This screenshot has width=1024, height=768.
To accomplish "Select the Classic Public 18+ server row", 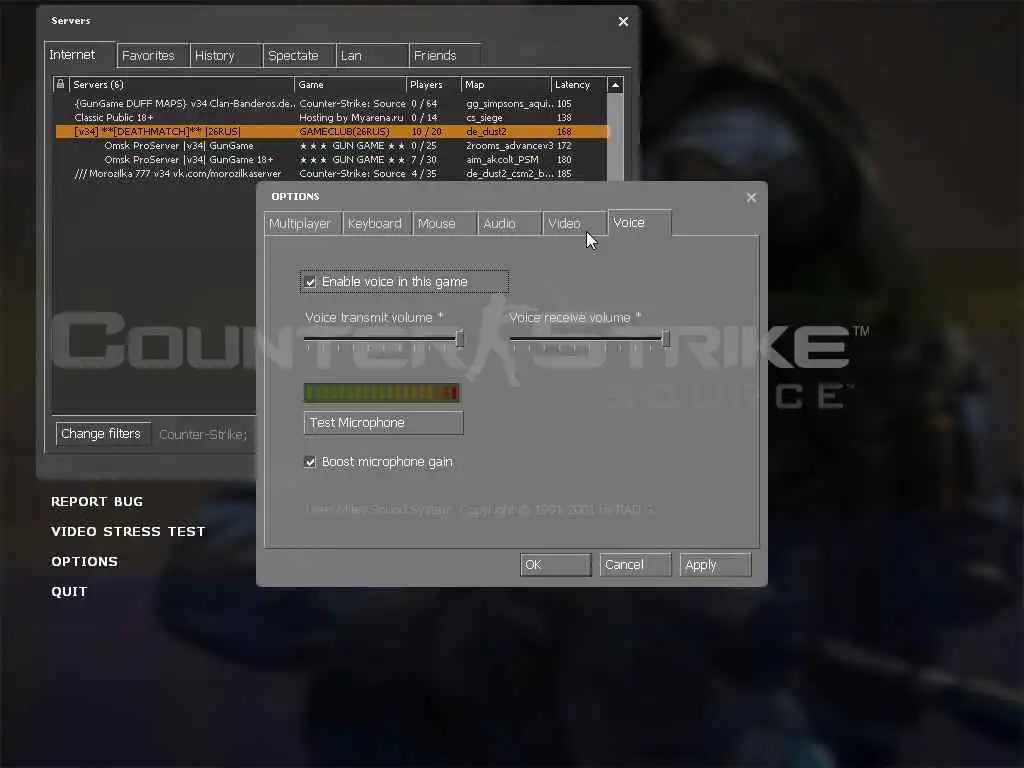I will click(331, 118).
